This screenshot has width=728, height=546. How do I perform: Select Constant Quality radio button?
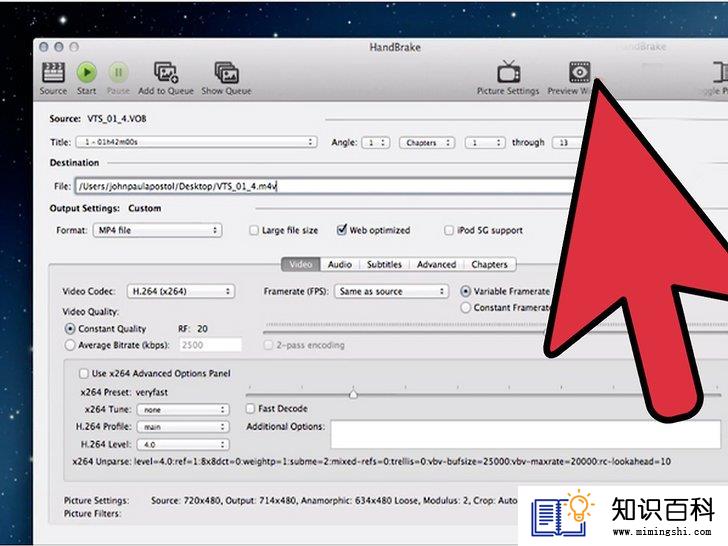pyautogui.click(x=70, y=329)
